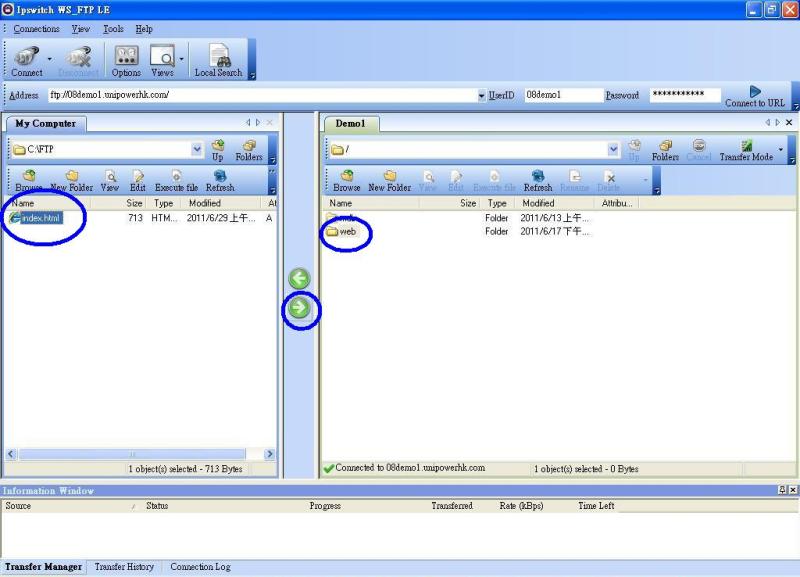800x577 pixels.
Task: Sort remote files by Attribu.. column
Action: 617,203
